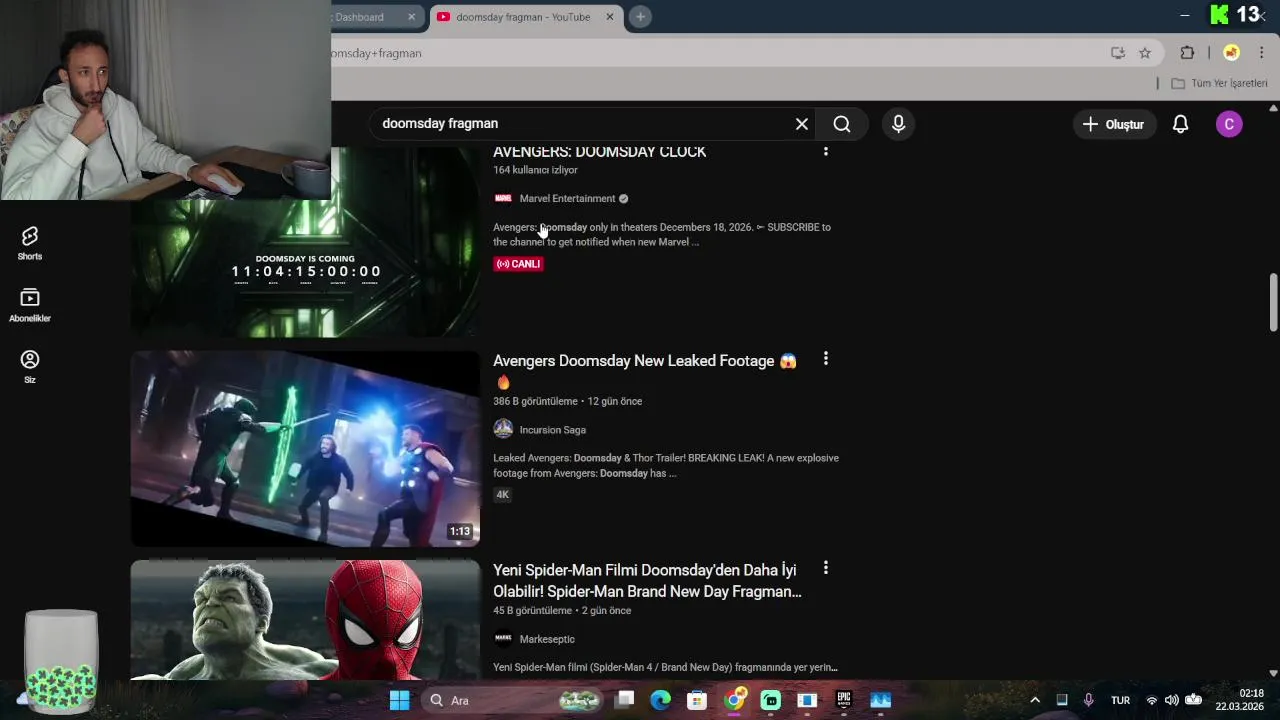
Task: Play the Hulk and Spider-Man thumbnail
Action: coord(305,620)
